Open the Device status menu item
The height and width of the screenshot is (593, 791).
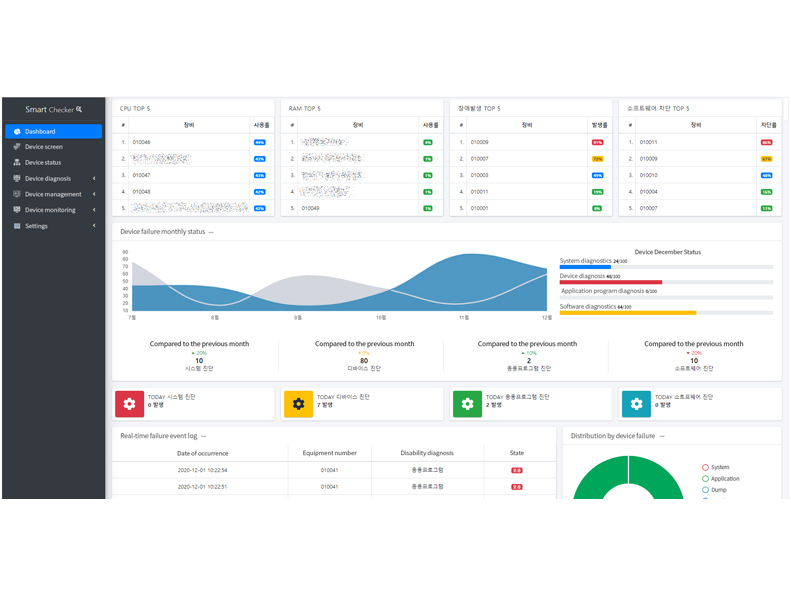tap(53, 162)
